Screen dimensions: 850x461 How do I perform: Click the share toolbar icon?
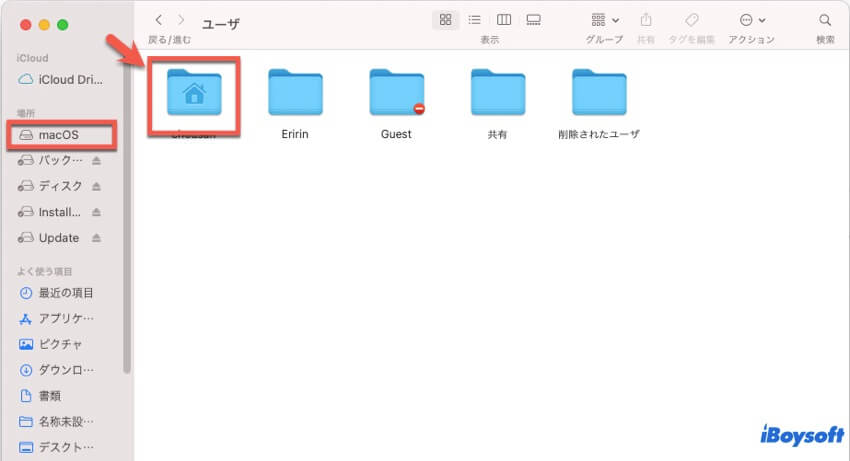[646, 20]
